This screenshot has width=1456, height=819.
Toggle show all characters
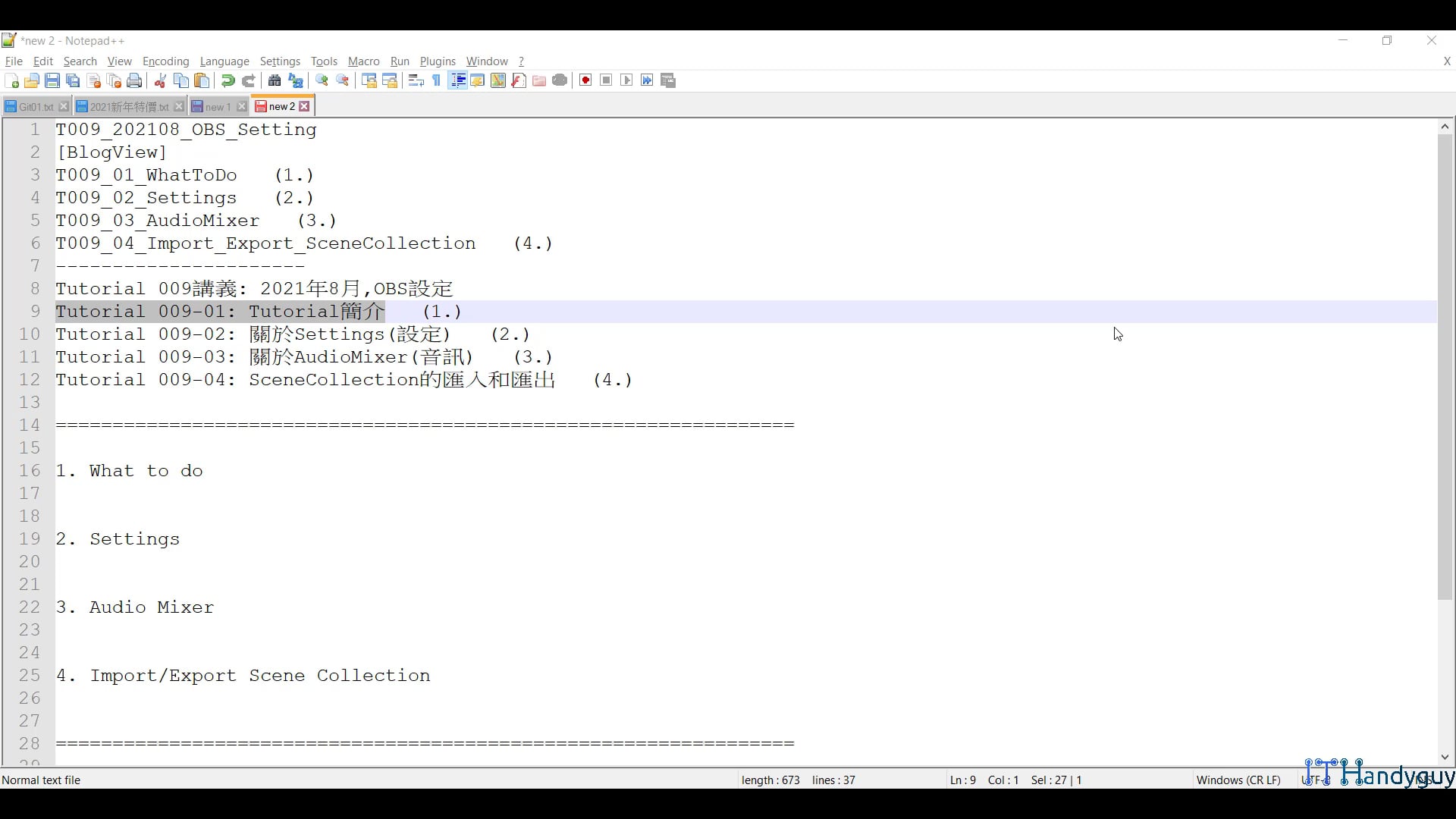pyautogui.click(x=436, y=80)
